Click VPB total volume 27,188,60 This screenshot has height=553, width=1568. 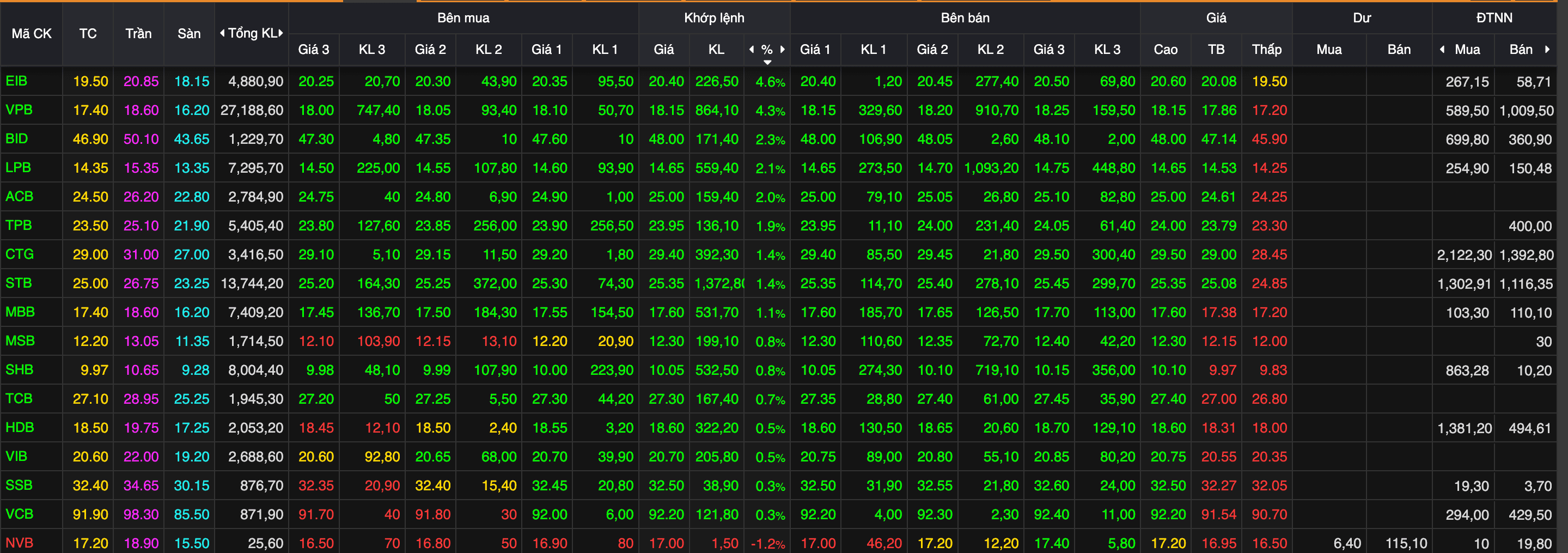pos(252,110)
